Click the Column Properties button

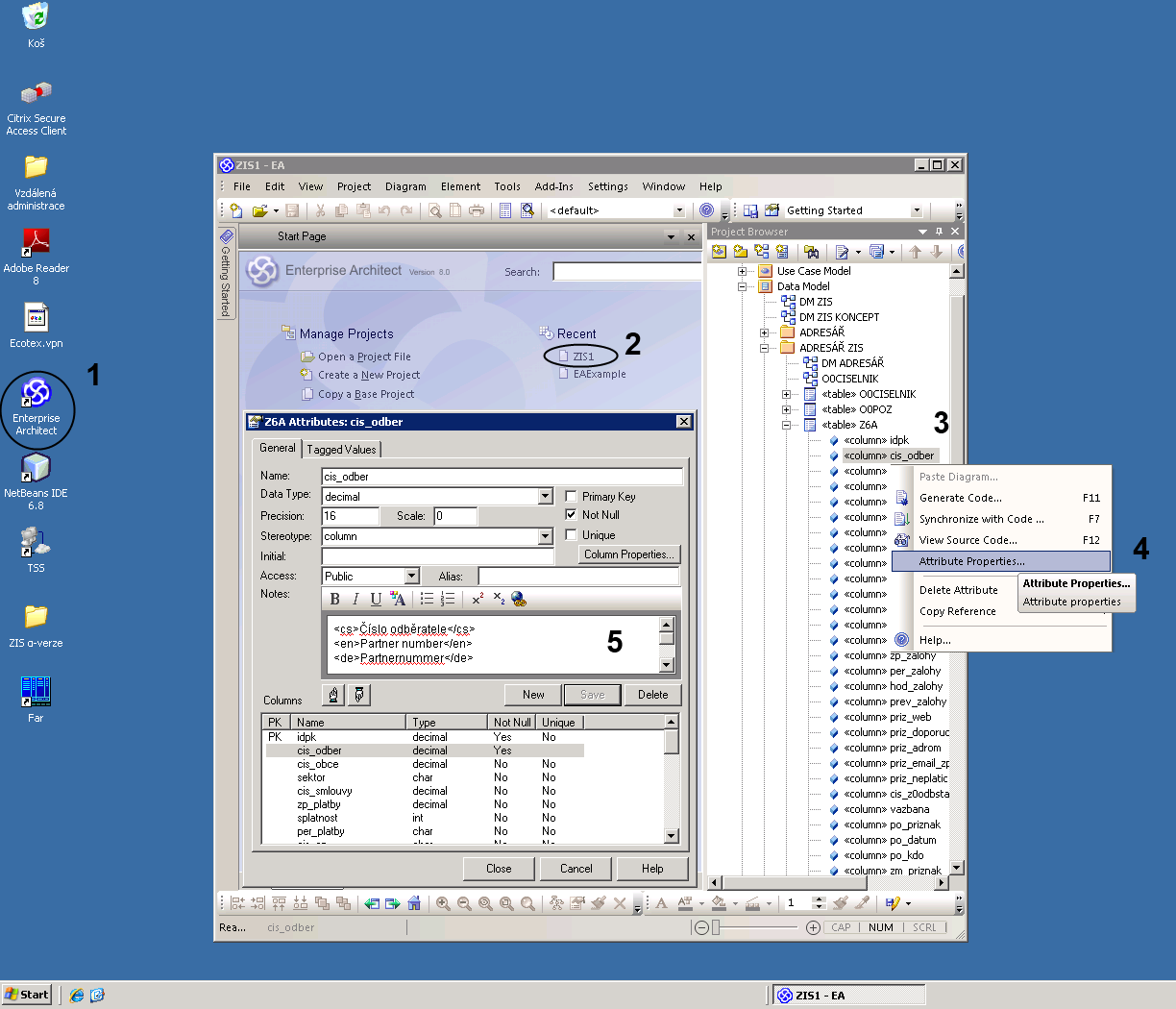pyautogui.click(x=630, y=554)
